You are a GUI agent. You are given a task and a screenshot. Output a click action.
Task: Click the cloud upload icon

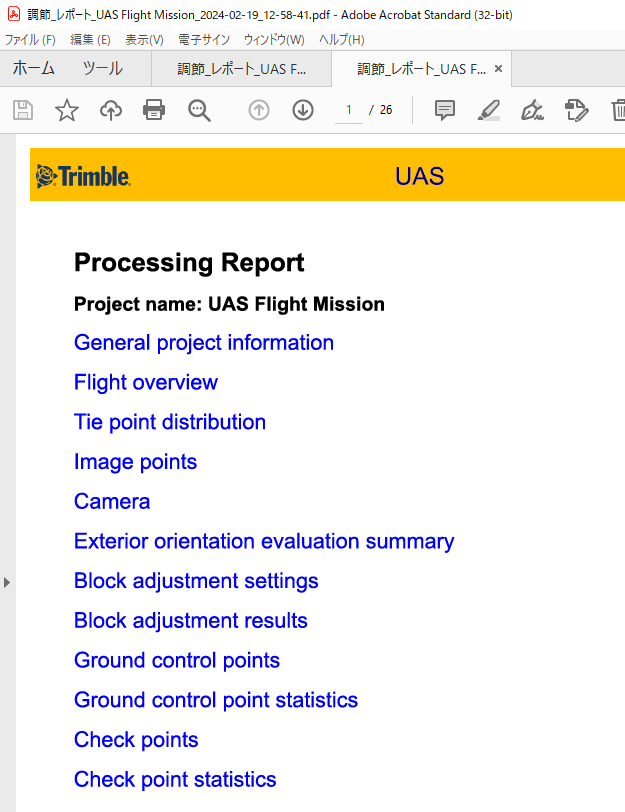110,110
